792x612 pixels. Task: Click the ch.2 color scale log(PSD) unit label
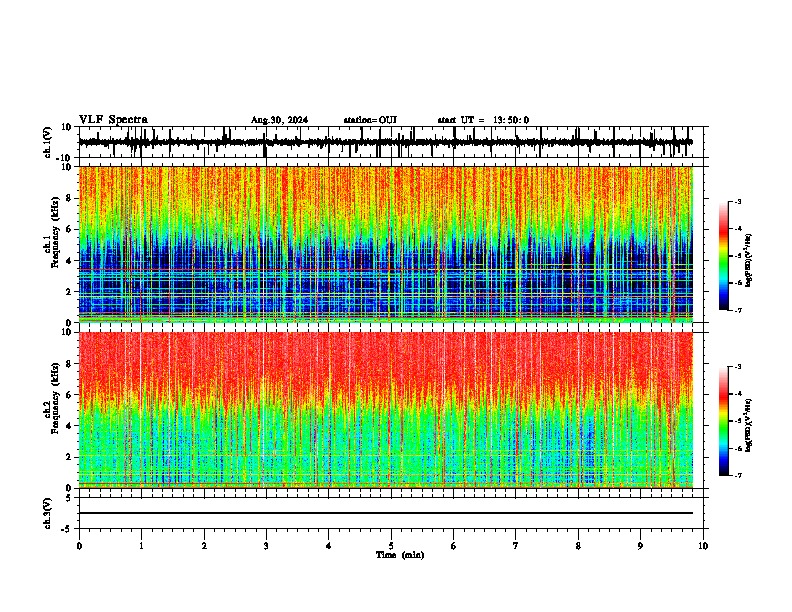[x=749, y=426]
